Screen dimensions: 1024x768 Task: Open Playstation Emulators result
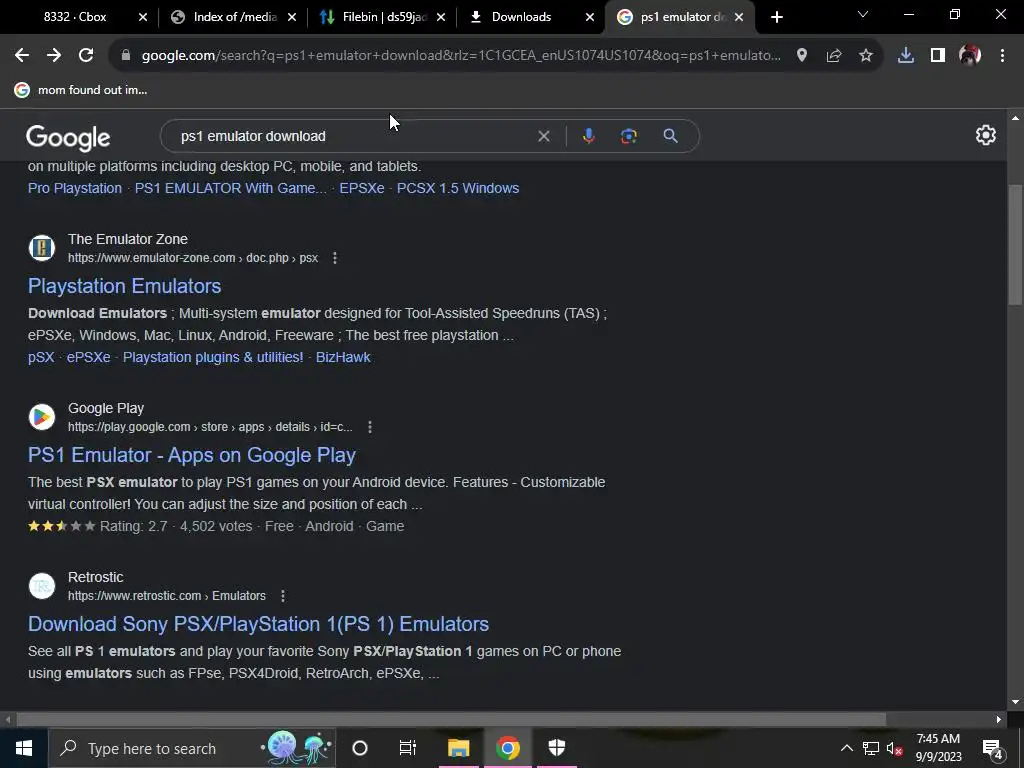124,286
